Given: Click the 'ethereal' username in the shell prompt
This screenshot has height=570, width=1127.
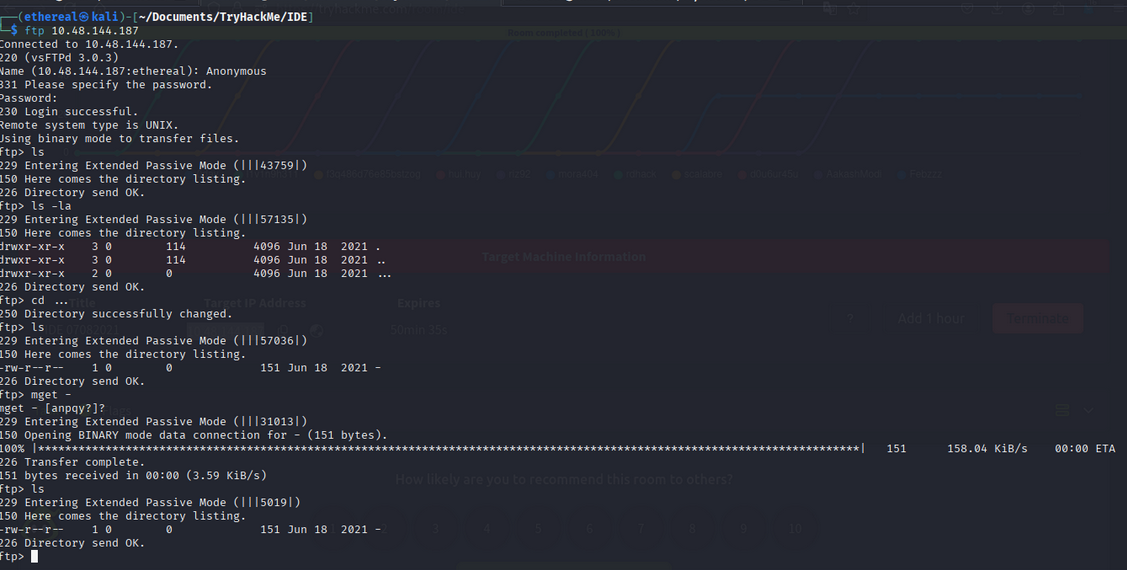Looking at the screenshot, I should (x=46, y=17).
